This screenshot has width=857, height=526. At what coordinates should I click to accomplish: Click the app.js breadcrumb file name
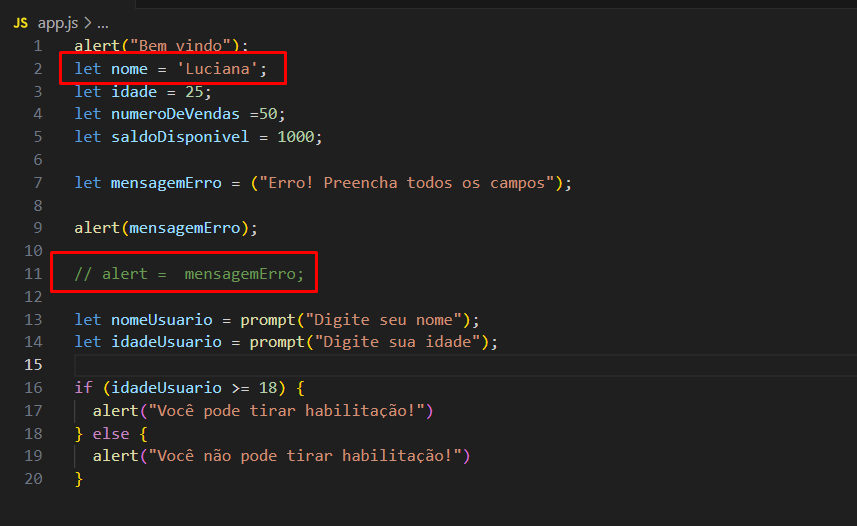58,23
